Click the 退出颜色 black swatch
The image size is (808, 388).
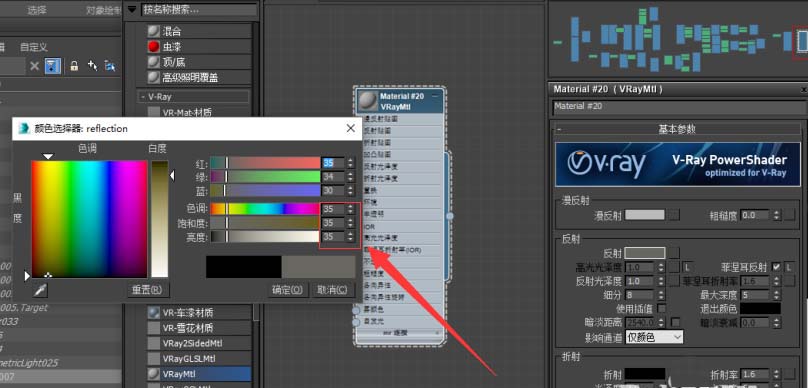tap(761, 309)
